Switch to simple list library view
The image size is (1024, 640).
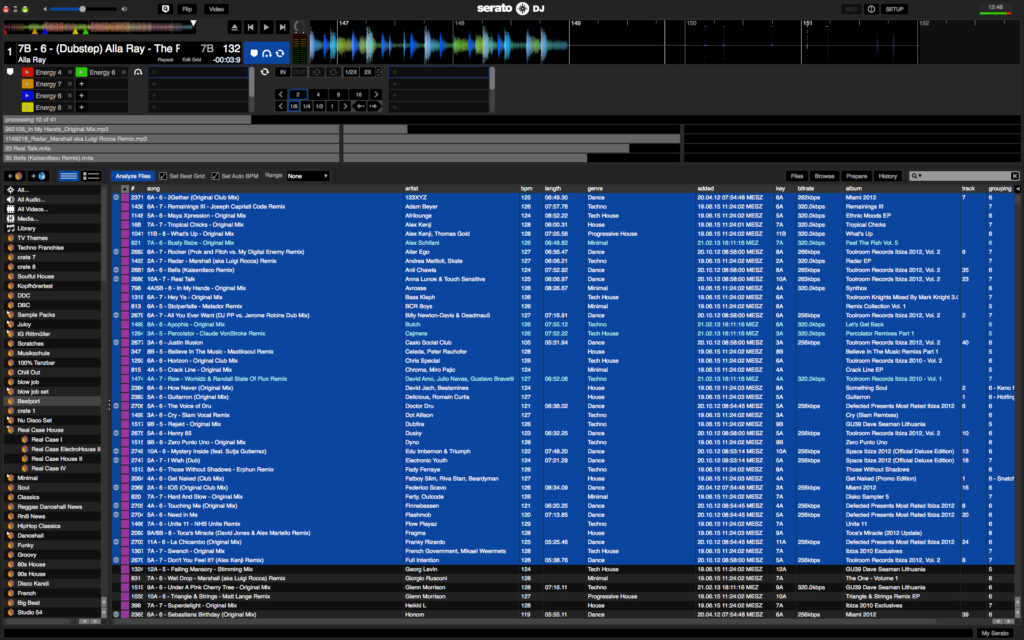[x=69, y=176]
